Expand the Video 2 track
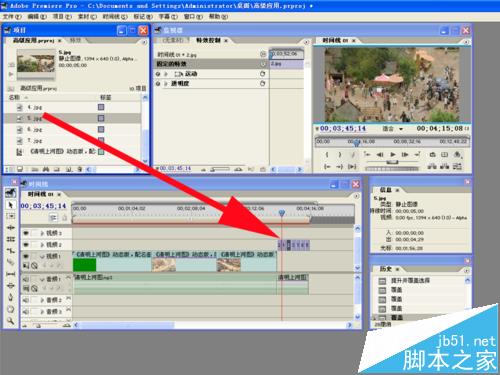 42,245
